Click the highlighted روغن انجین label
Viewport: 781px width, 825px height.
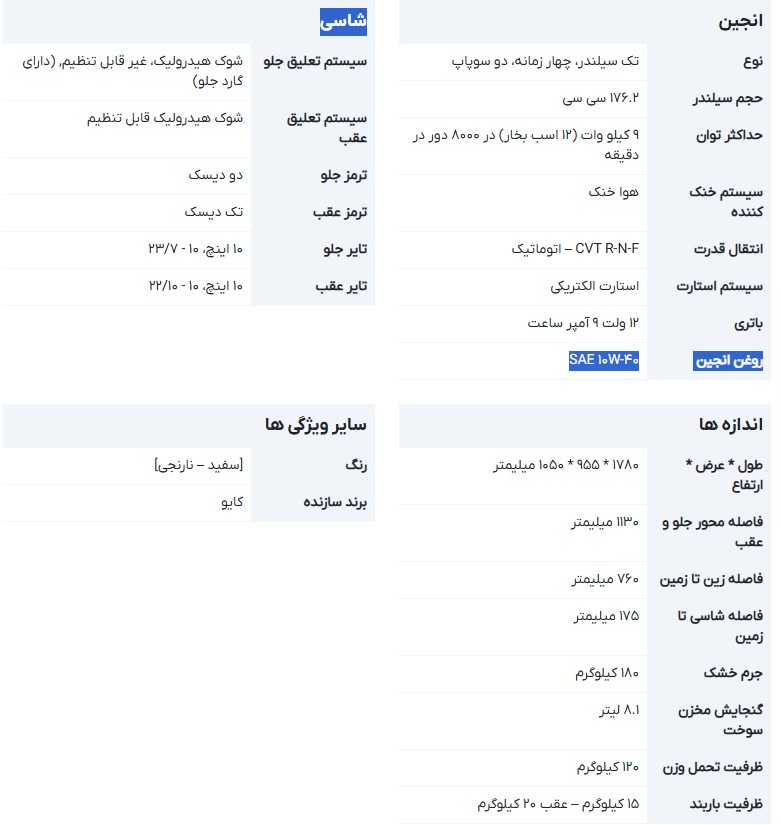(x=728, y=360)
